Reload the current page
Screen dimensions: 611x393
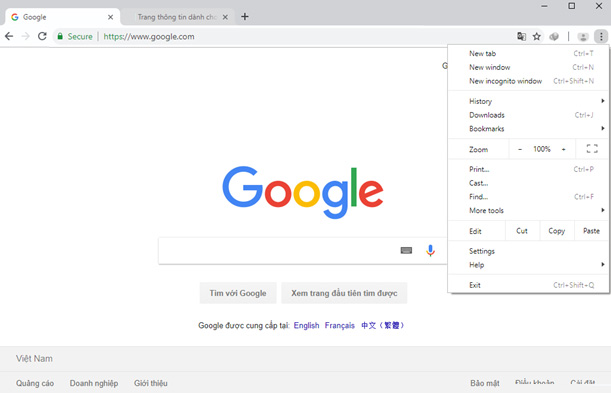coord(42,37)
